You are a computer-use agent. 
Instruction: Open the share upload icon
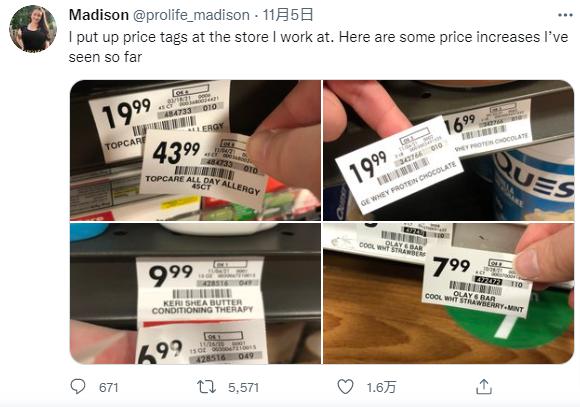tap(484, 387)
